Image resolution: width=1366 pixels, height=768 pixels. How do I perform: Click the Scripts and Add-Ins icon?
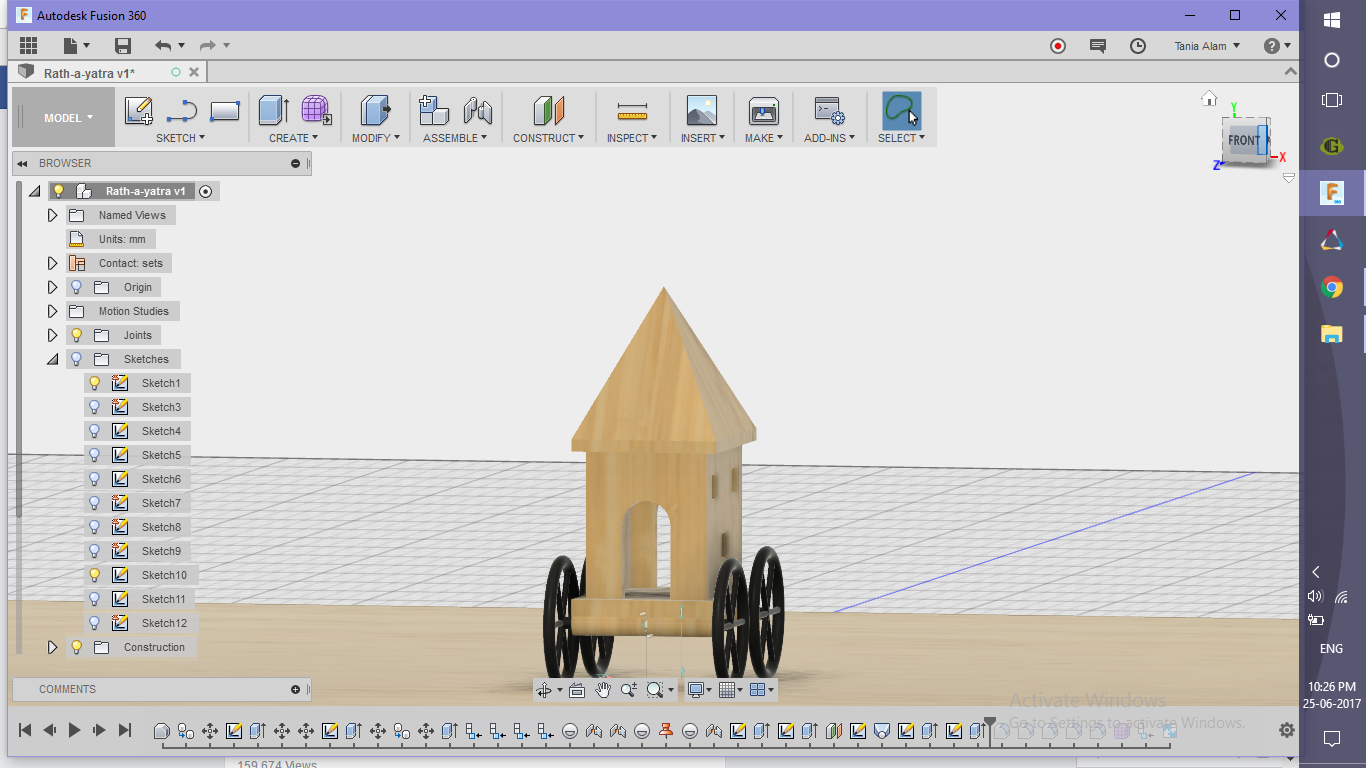point(829,110)
